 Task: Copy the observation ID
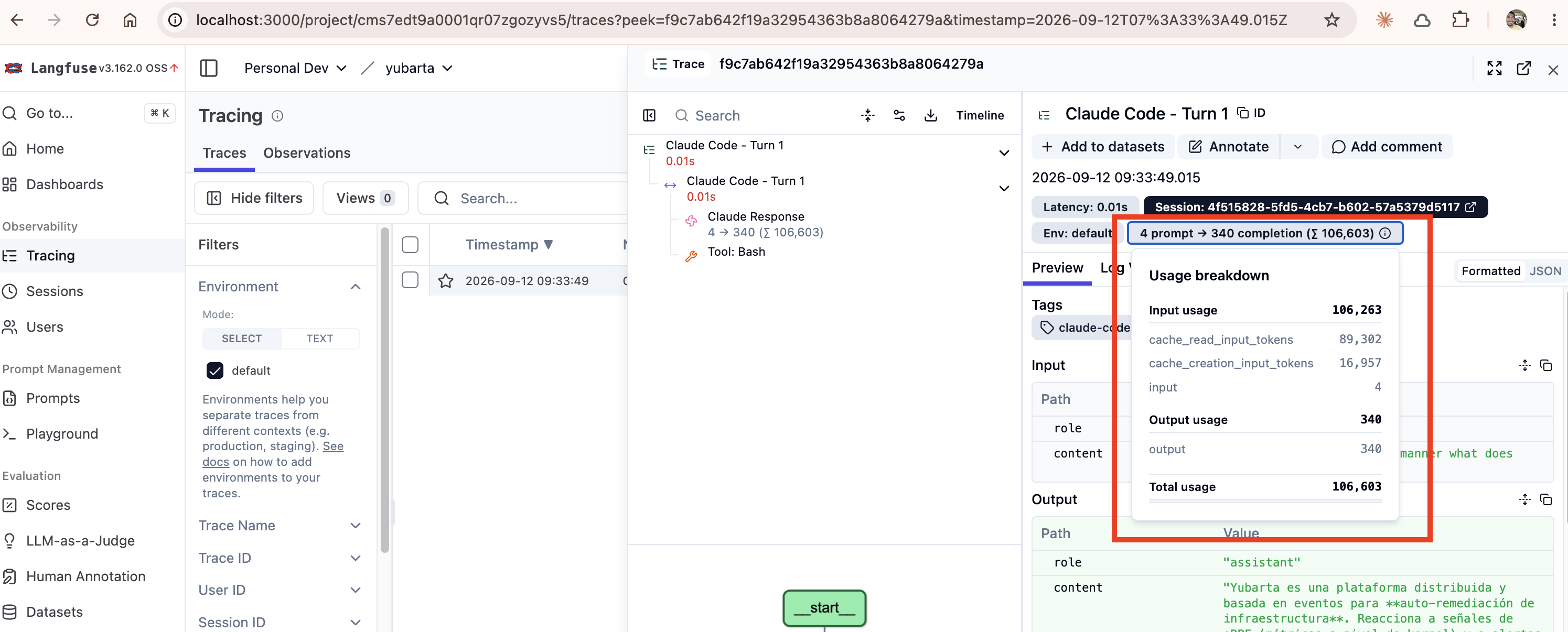pyautogui.click(x=1251, y=113)
